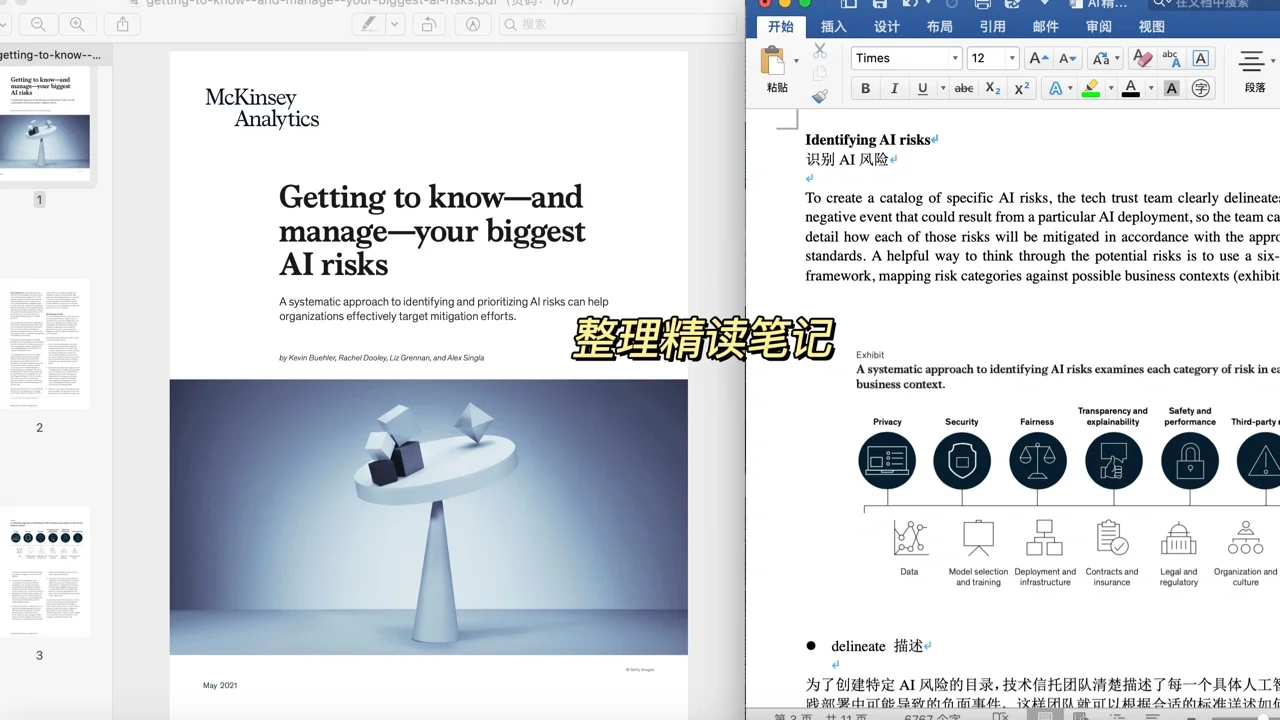Open the enclosed characters 字 tool
Screen dimensions: 1280x720
[x=1201, y=89]
